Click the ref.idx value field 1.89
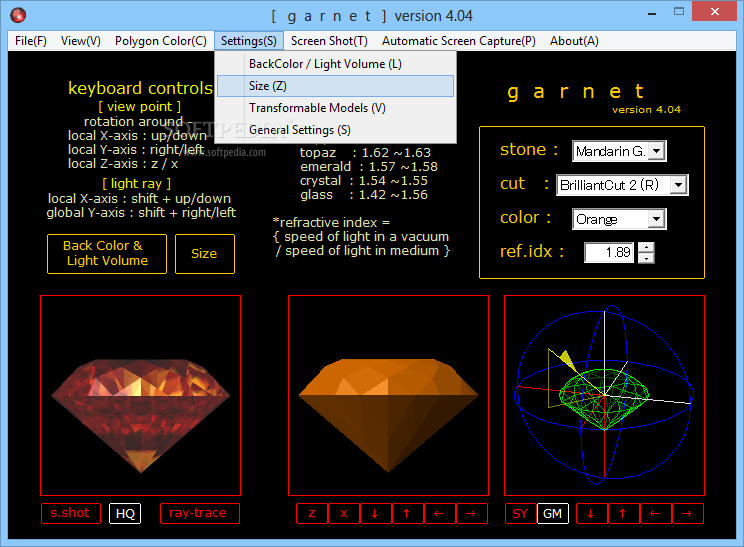 pos(609,252)
